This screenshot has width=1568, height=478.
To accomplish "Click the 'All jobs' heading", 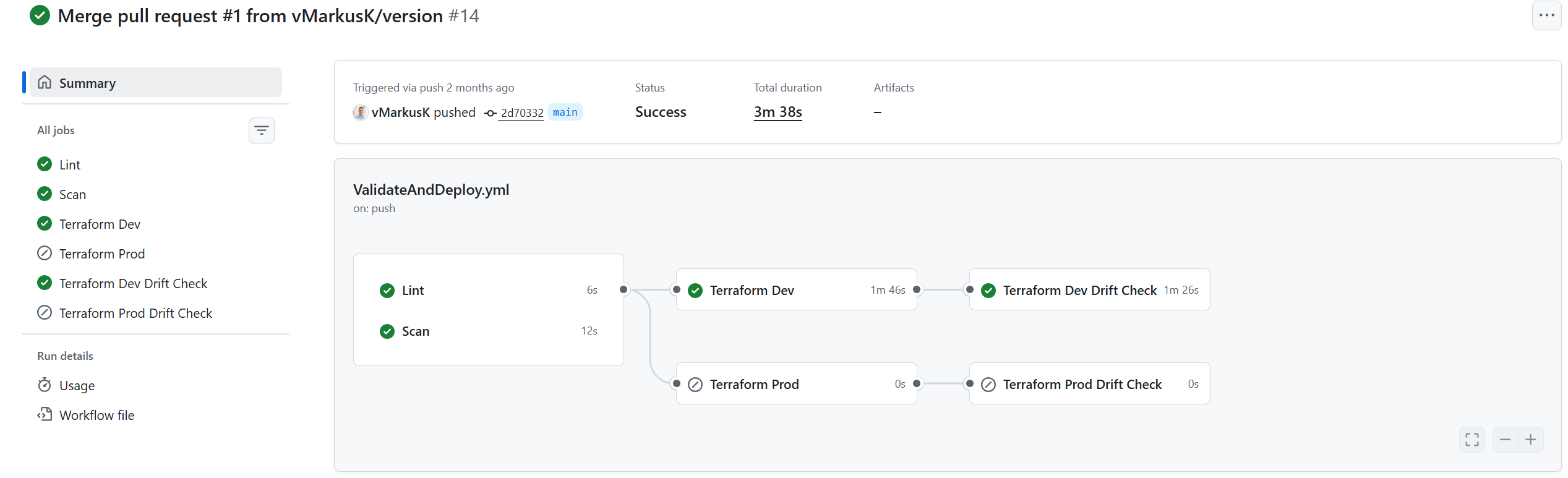I will tap(56, 130).
